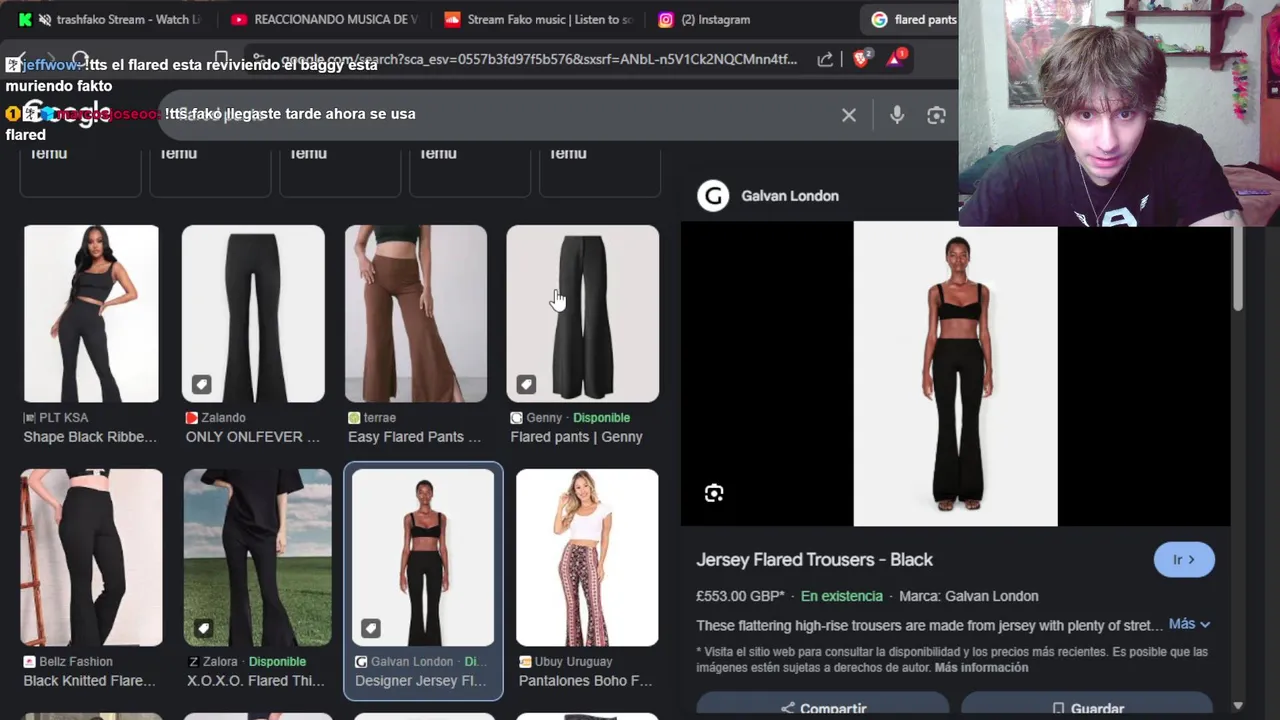
Task: Click product tag icon on Genny thumbnail
Action: (526, 384)
